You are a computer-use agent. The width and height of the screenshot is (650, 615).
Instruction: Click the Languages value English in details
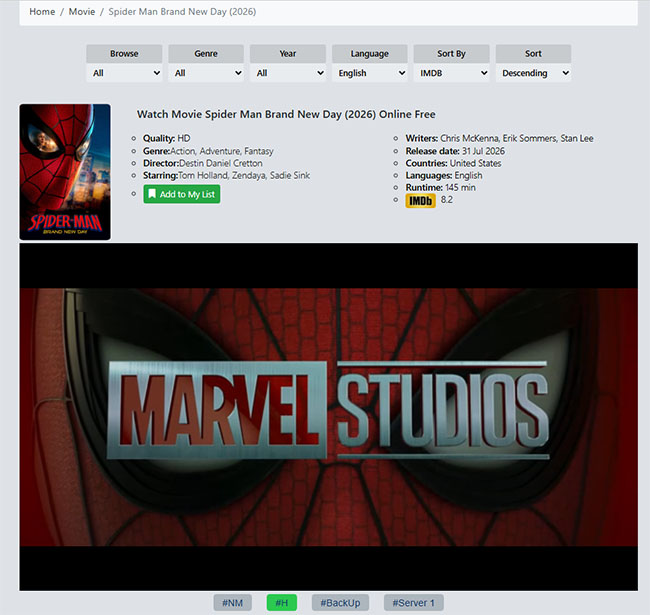point(468,175)
